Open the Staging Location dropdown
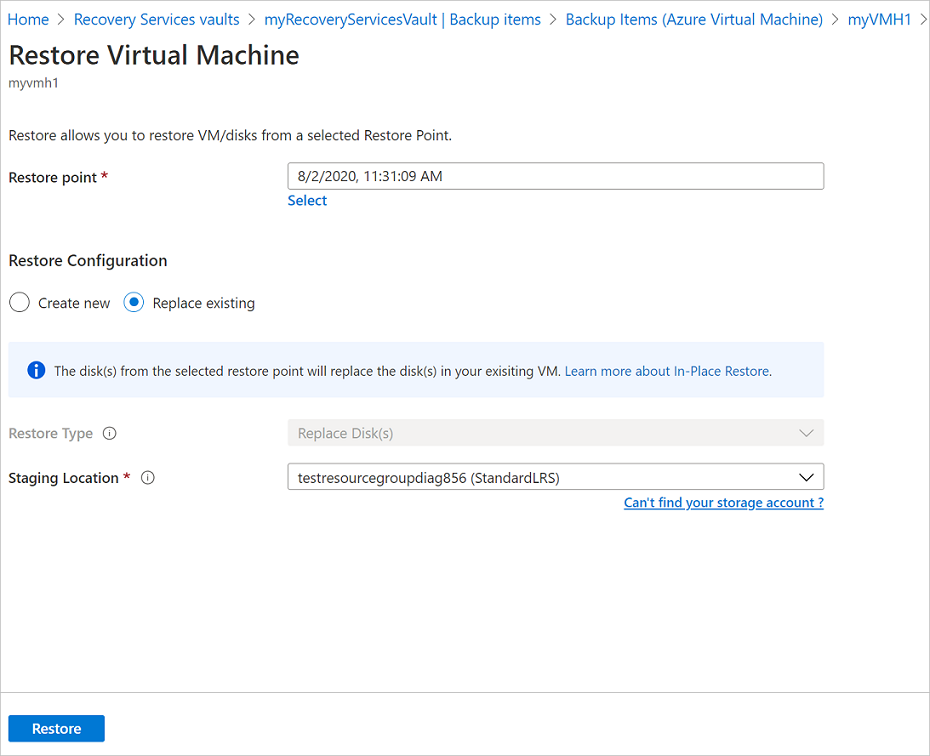The height and width of the screenshot is (756, 930). (x=556, y=477)
